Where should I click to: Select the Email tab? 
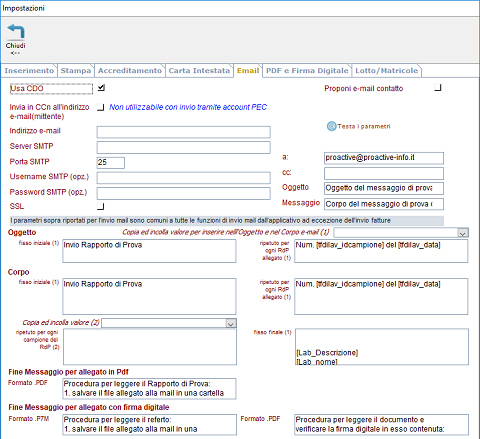(248, 71)
